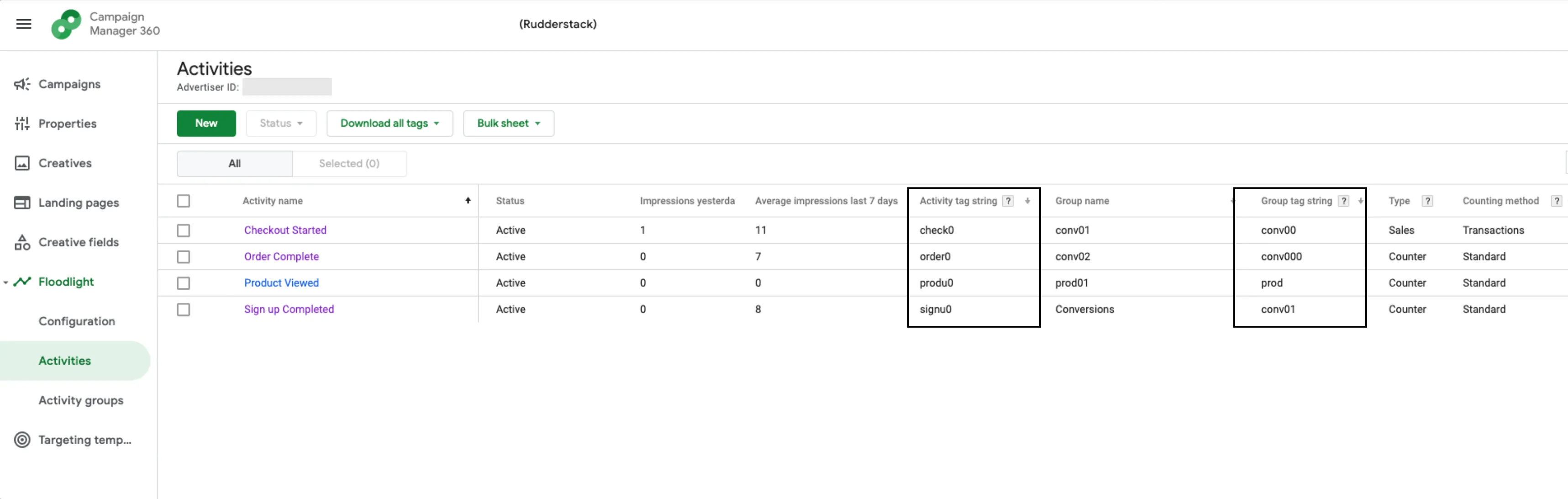Open the hamburger main menu
Image resolution: width=1568 pixels, height=499 pixels.
tap(24, 24)
